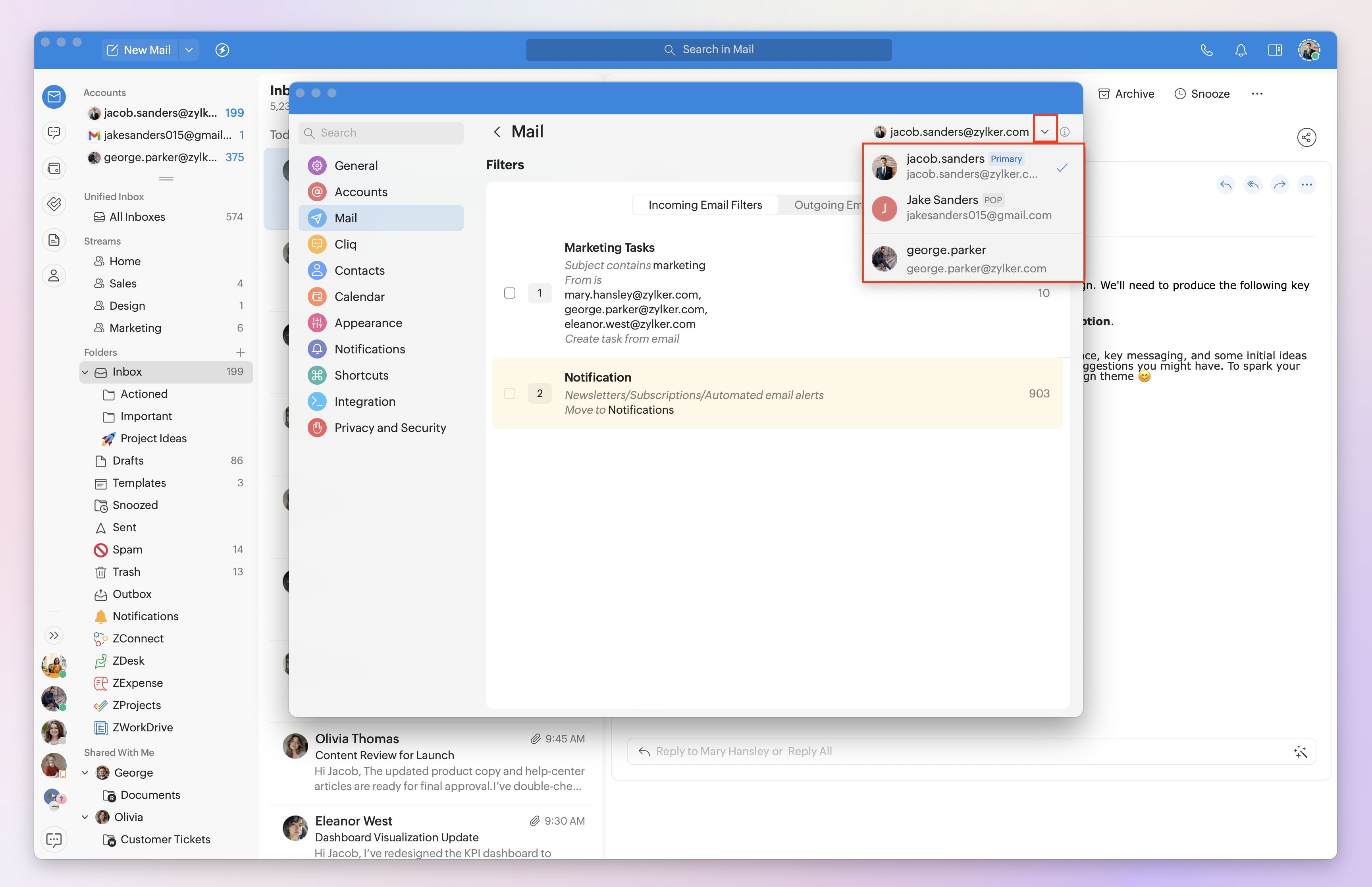Viewport: 1372px width, 887px height.
Task: Open the New Mail dropdown arrow
Action: coord(189,50)
